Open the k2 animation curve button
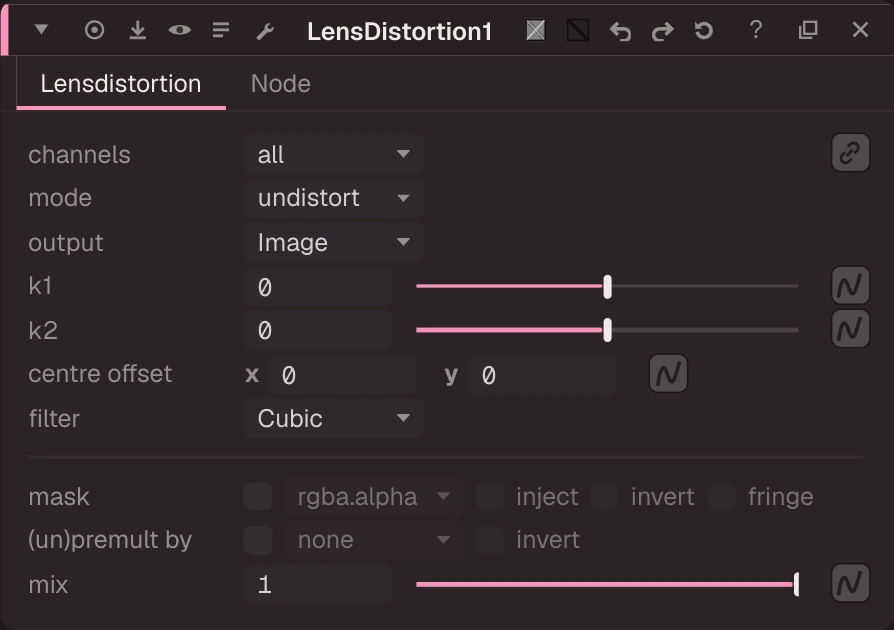 point(850,329)
